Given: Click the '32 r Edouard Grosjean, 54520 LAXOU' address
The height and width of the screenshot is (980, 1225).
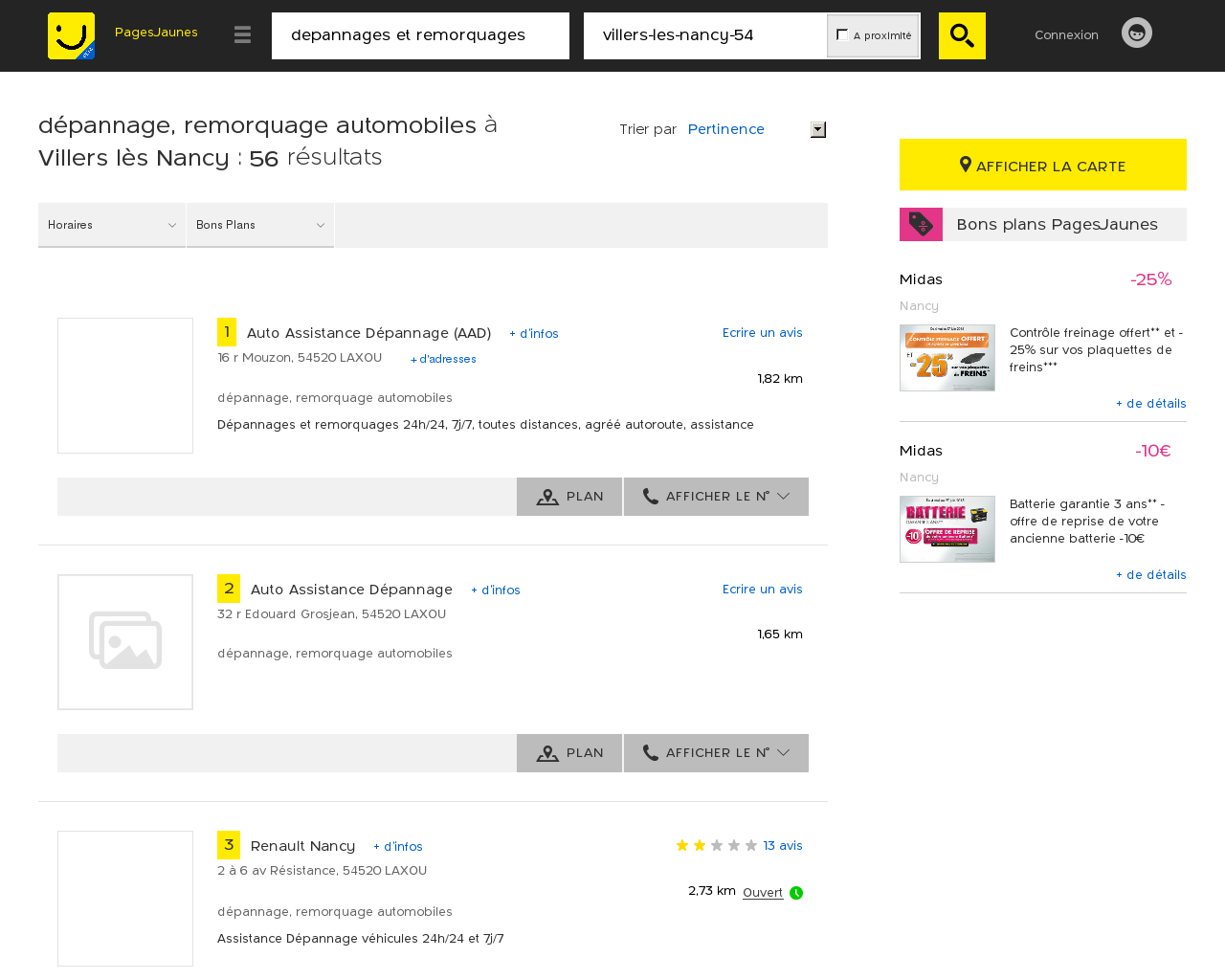Looking at the screenshot, I should point(331,614).
